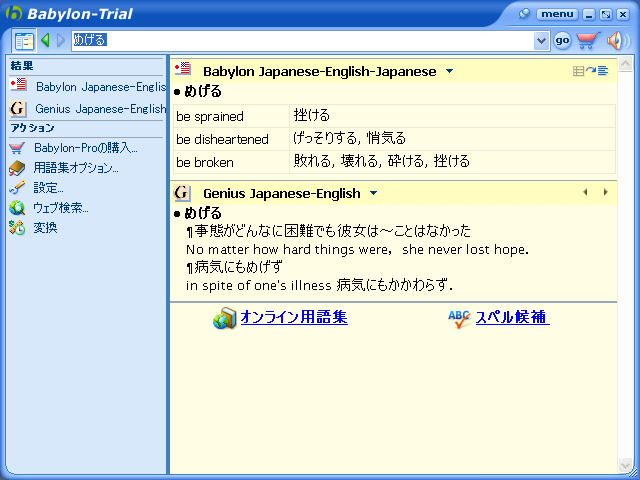Image resolution: width=640 pixels, height=480 pixels.
Task: Open search term history dropdown
Action: point(541,40)
